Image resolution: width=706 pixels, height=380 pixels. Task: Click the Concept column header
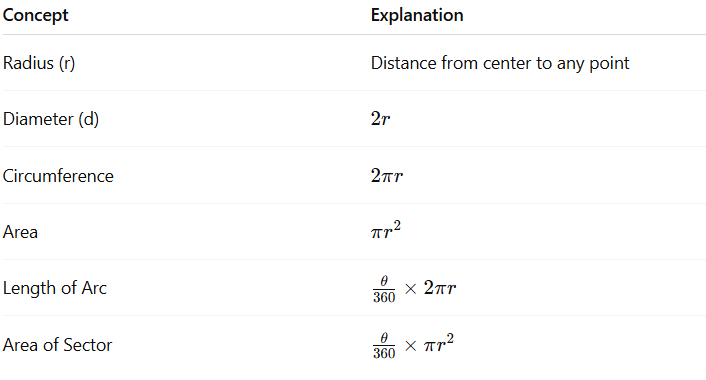click(x=35, y=15)
